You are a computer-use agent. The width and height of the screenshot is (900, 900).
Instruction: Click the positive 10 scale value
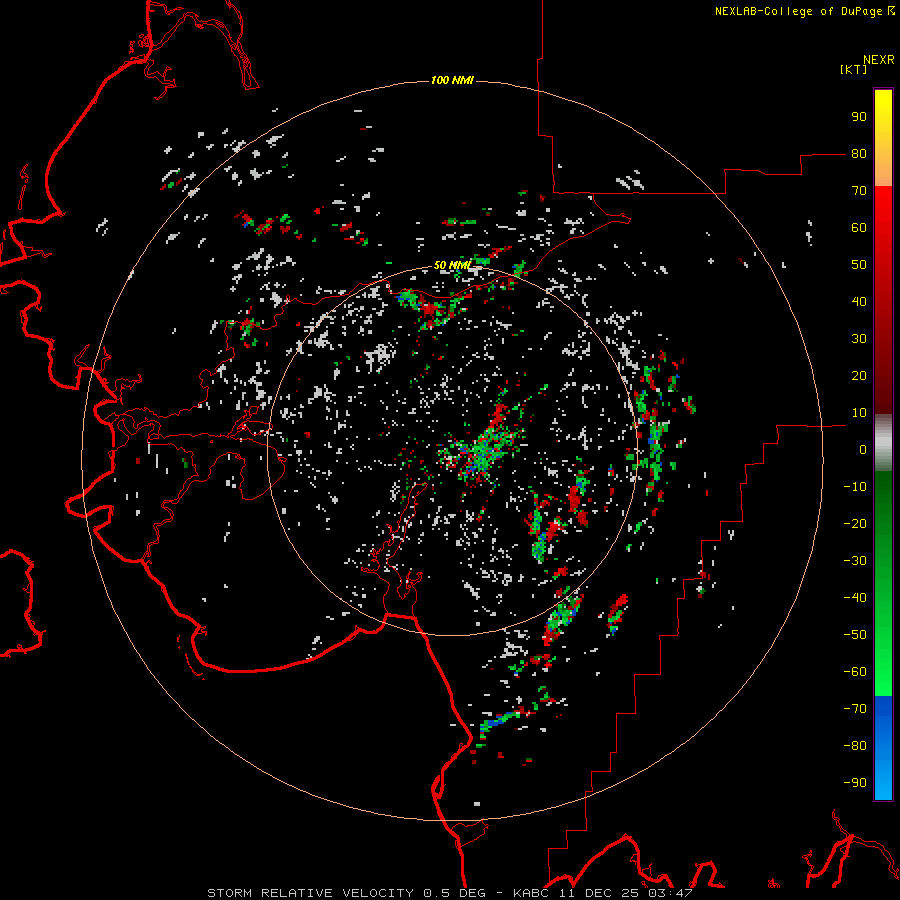pos(859,413)
